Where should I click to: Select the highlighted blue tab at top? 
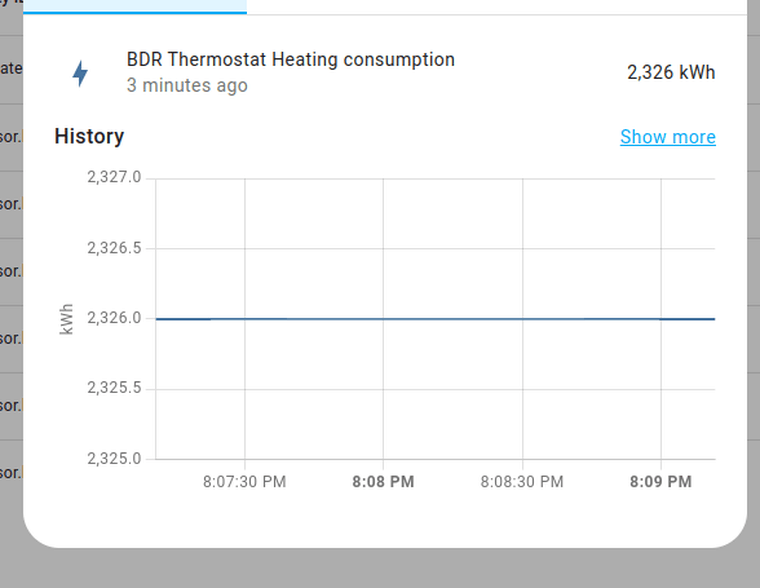coord(135,7)
